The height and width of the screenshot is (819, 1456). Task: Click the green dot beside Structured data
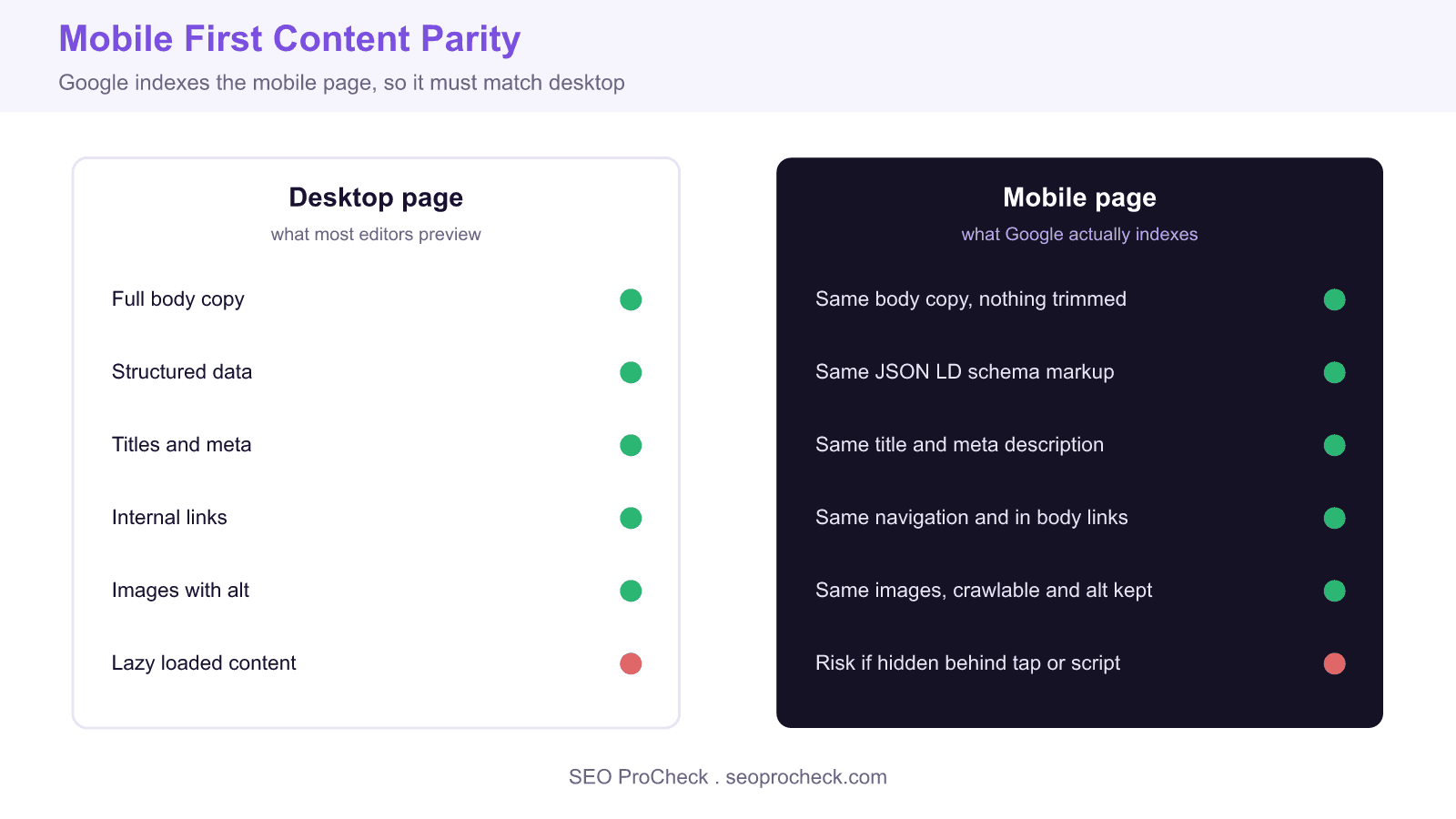(x=631, y=372)
